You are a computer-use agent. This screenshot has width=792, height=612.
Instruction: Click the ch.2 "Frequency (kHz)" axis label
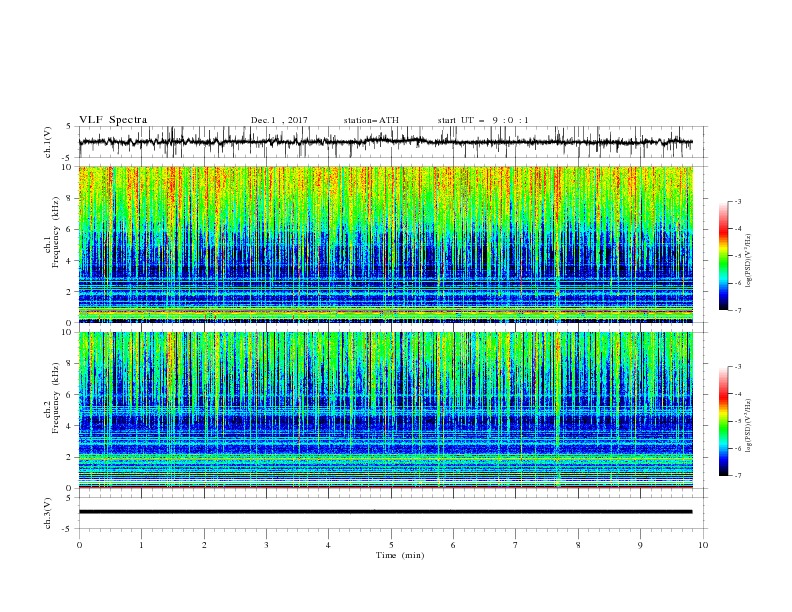coord(56,398)
